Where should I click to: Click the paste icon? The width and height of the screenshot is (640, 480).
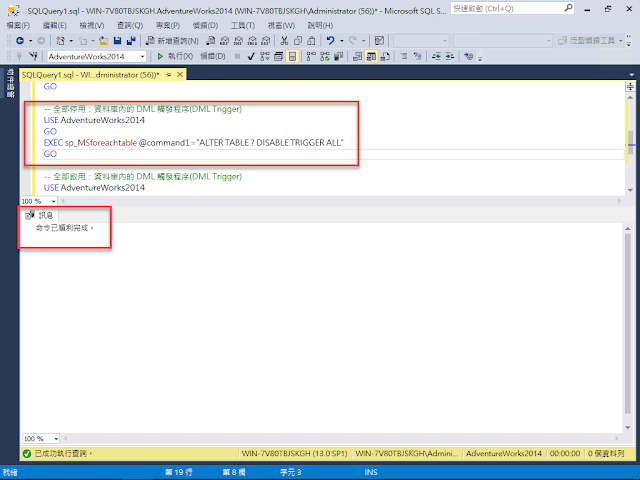311,40
